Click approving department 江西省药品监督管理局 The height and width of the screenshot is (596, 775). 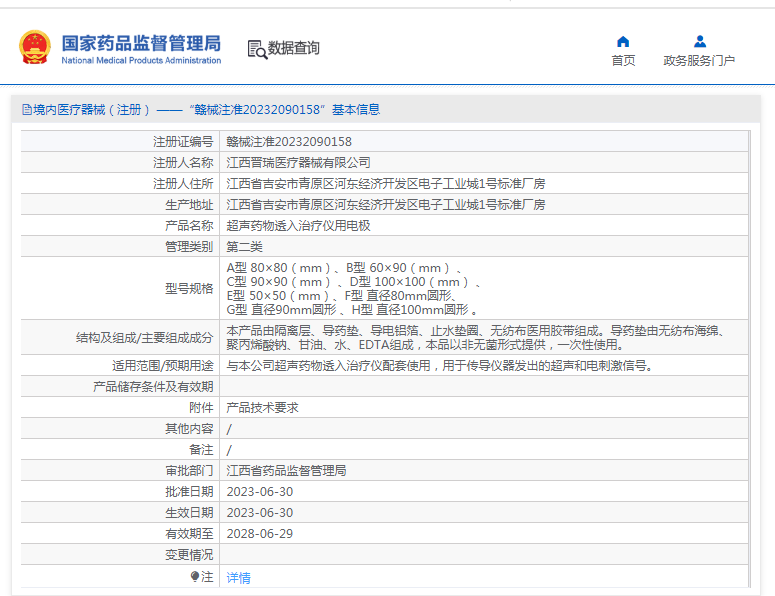click(286, 470)
